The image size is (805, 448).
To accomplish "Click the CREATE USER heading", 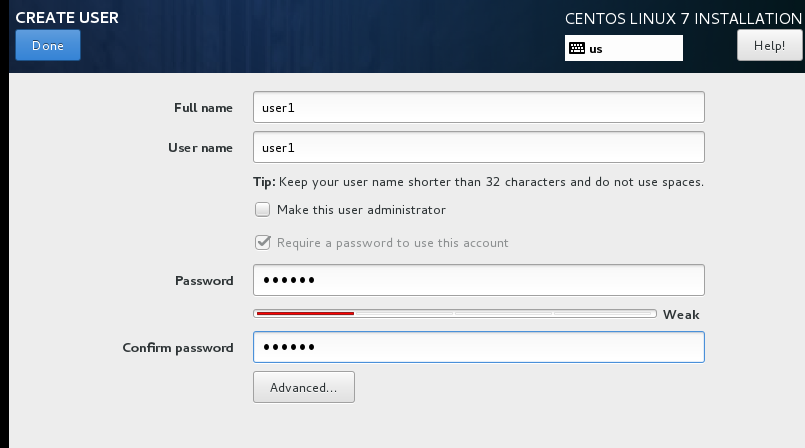I will point(67,17).
